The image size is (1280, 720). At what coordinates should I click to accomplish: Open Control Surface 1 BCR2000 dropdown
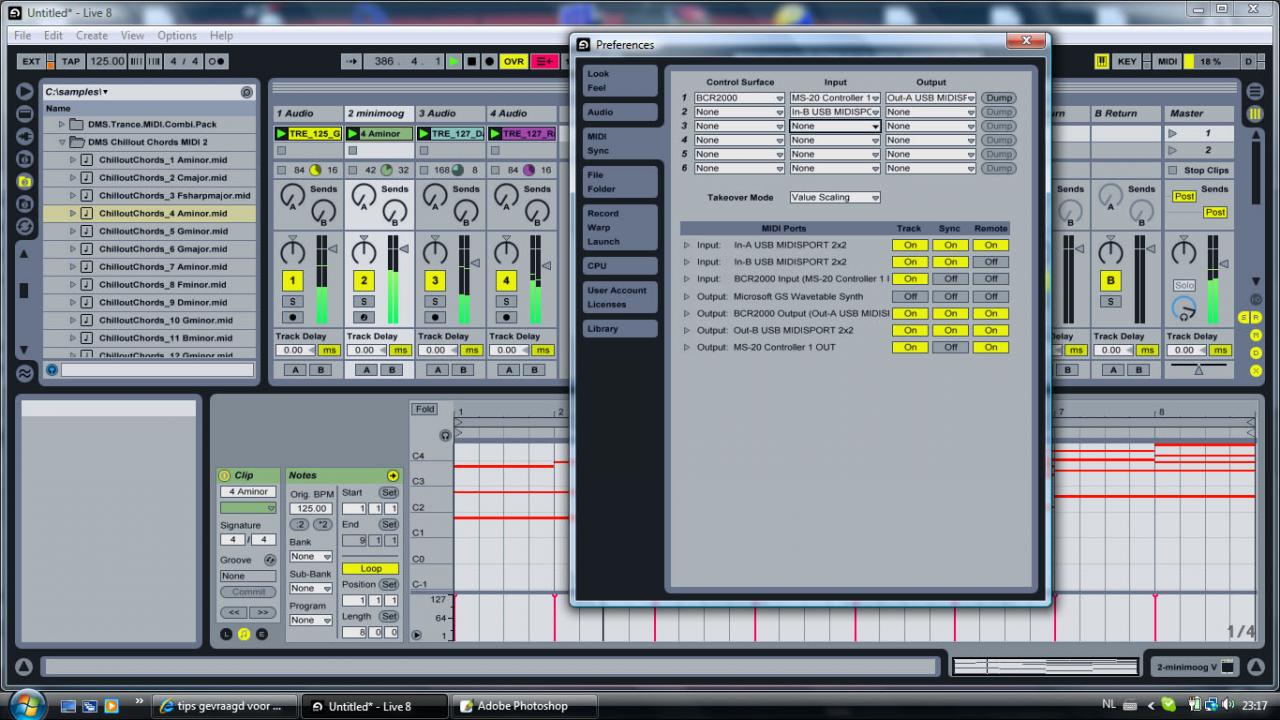[739, 98]
